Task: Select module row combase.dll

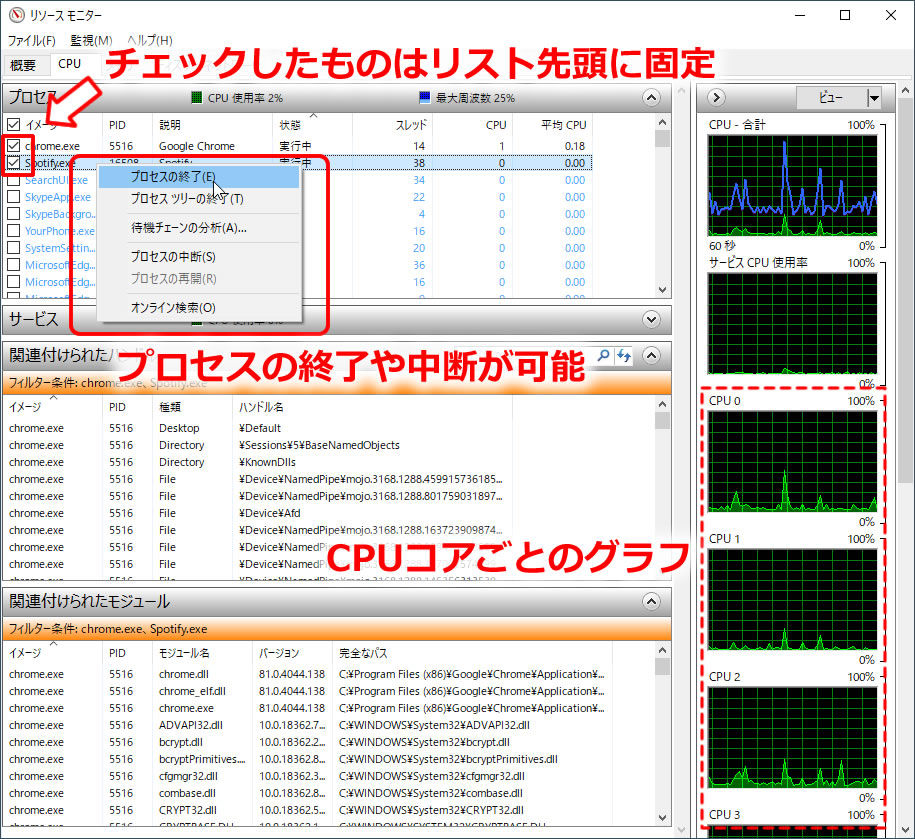Action: tap(187, 793)
